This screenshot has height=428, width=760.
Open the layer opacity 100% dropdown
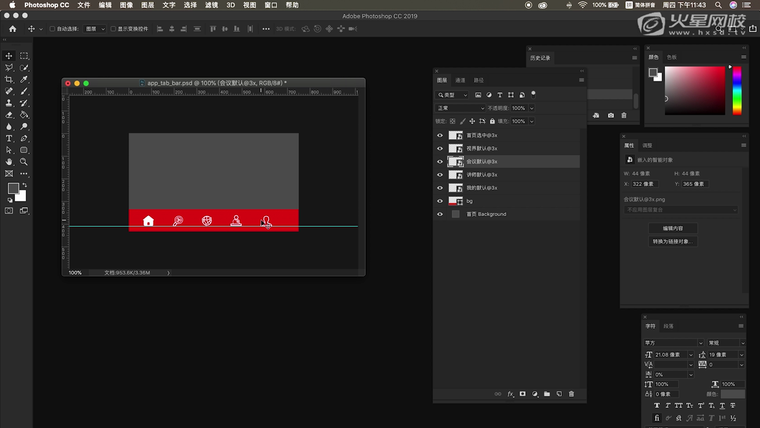click(522, 108)
